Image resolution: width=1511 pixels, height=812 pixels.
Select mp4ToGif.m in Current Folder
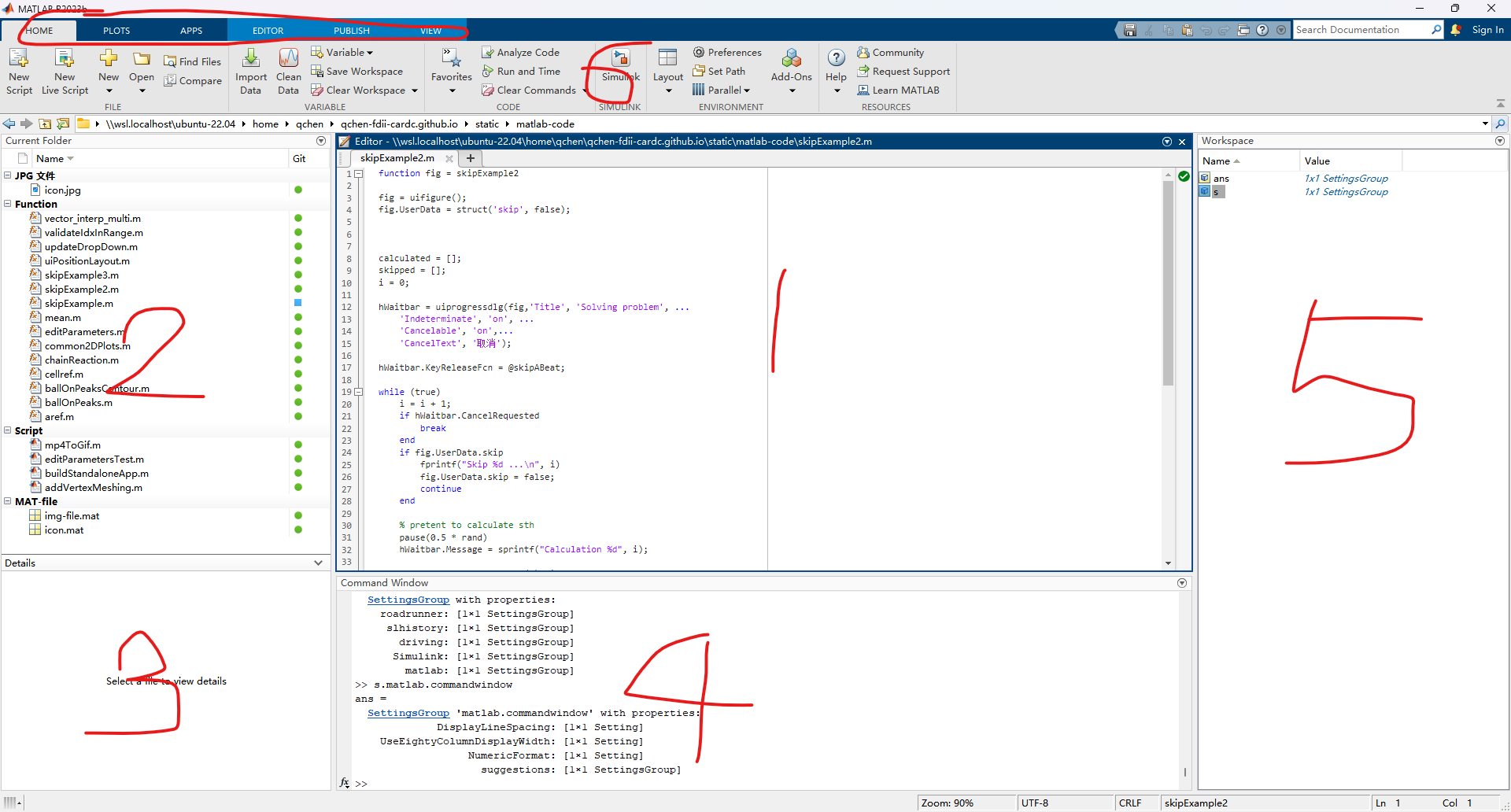[72, 445]
